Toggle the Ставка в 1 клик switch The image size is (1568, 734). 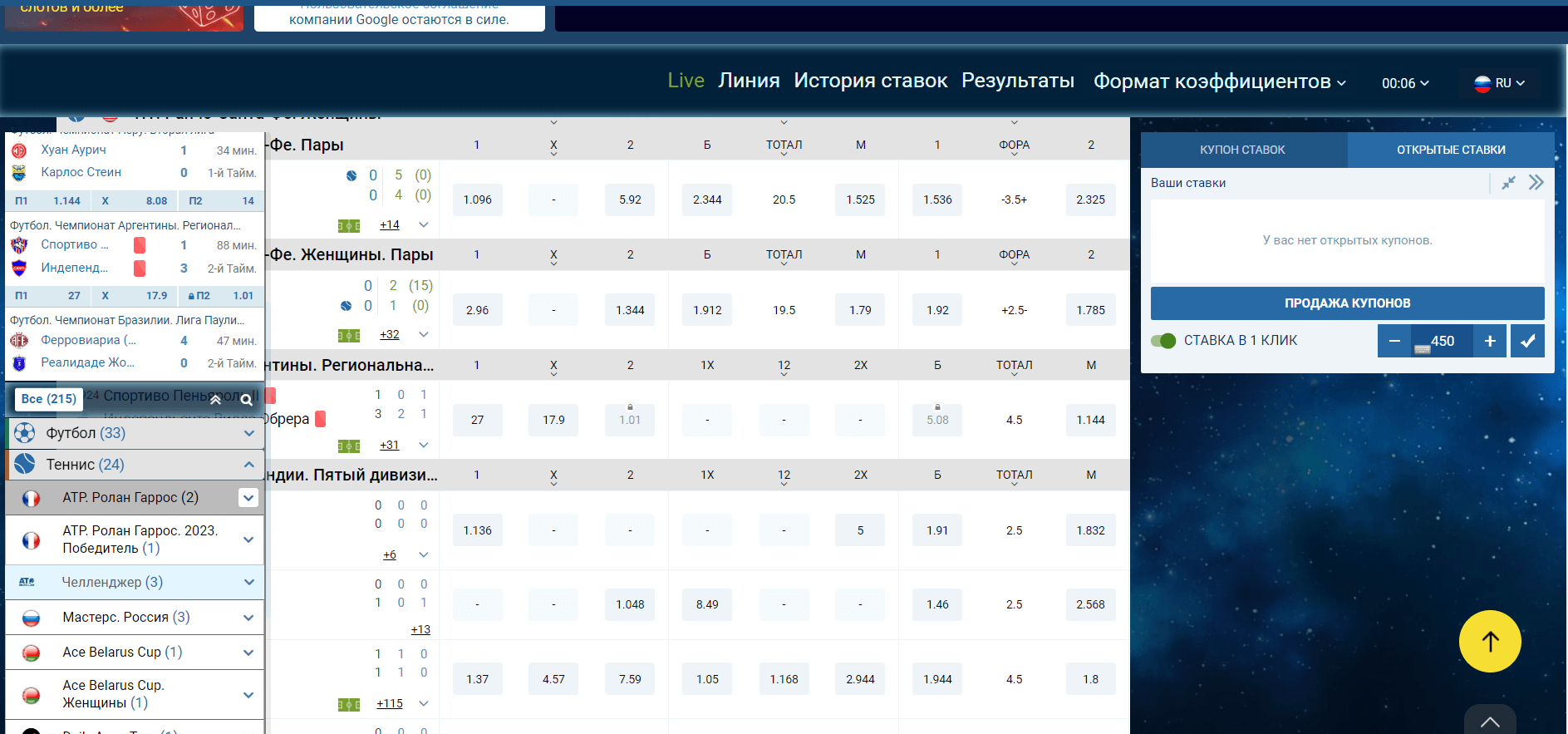pos(1163,341)
